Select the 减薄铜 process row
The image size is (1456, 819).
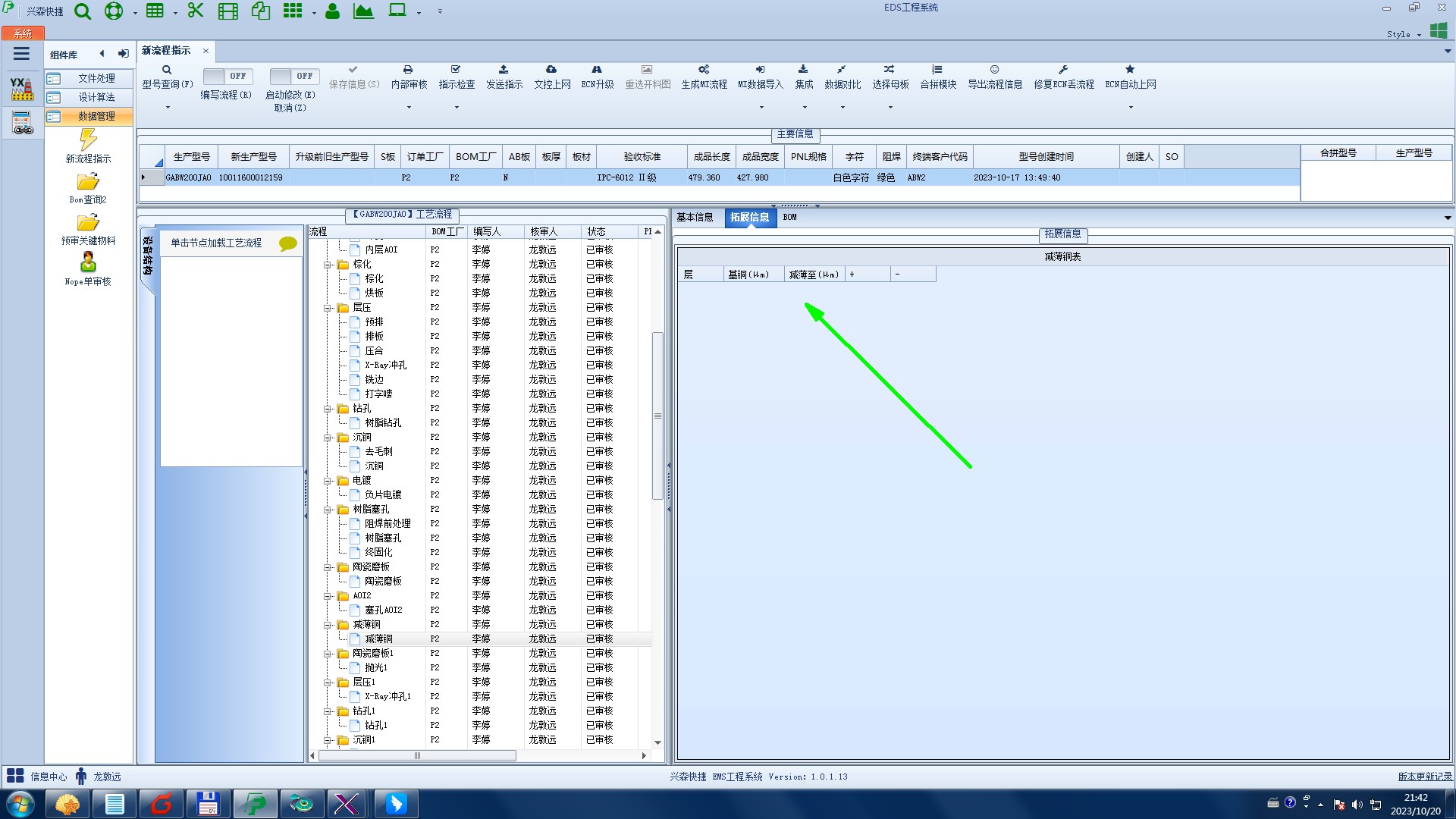click(378, 639)
